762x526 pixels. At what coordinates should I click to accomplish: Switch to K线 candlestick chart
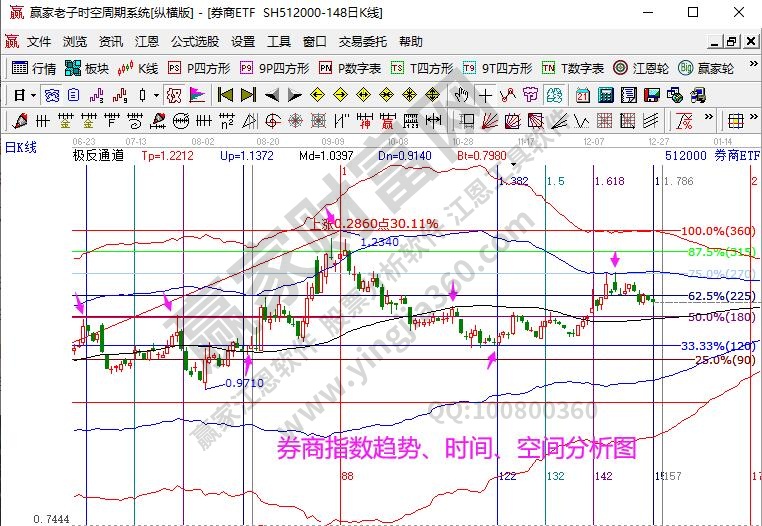(x=138, y=68)
